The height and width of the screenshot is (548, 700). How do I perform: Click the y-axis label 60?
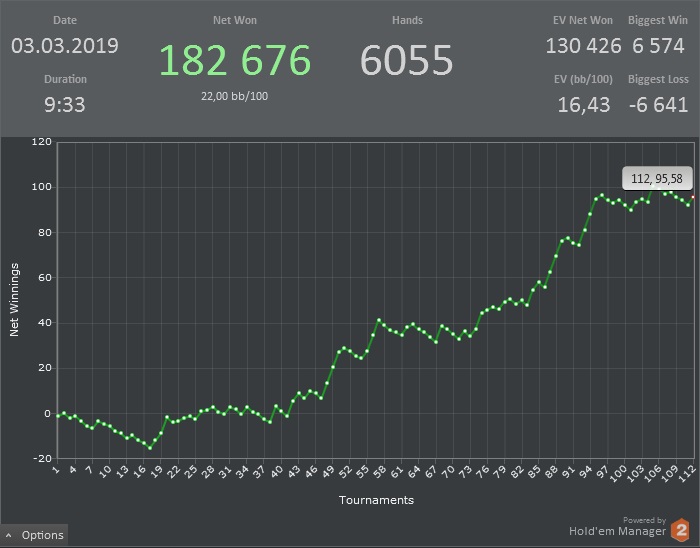tap(44, 278)
